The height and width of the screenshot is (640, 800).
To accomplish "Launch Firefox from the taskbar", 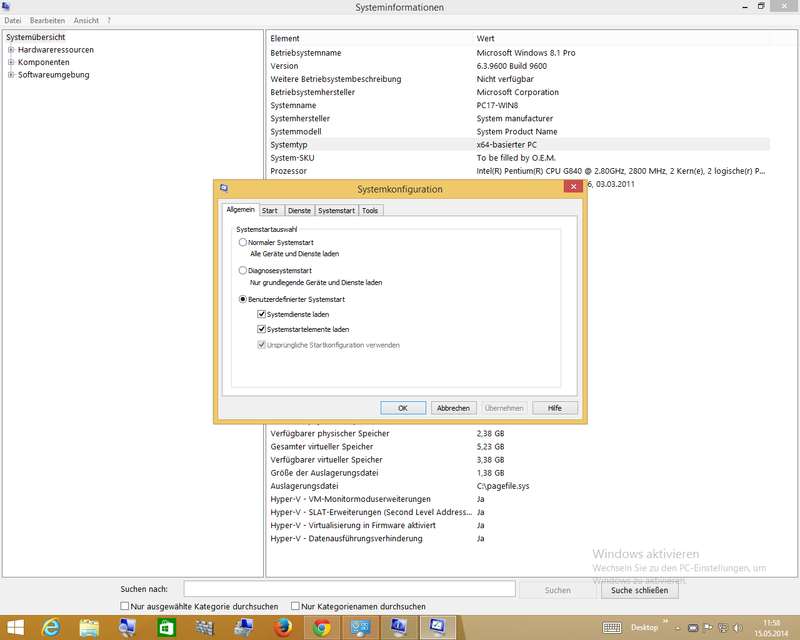I will click(x=283, y=627).
